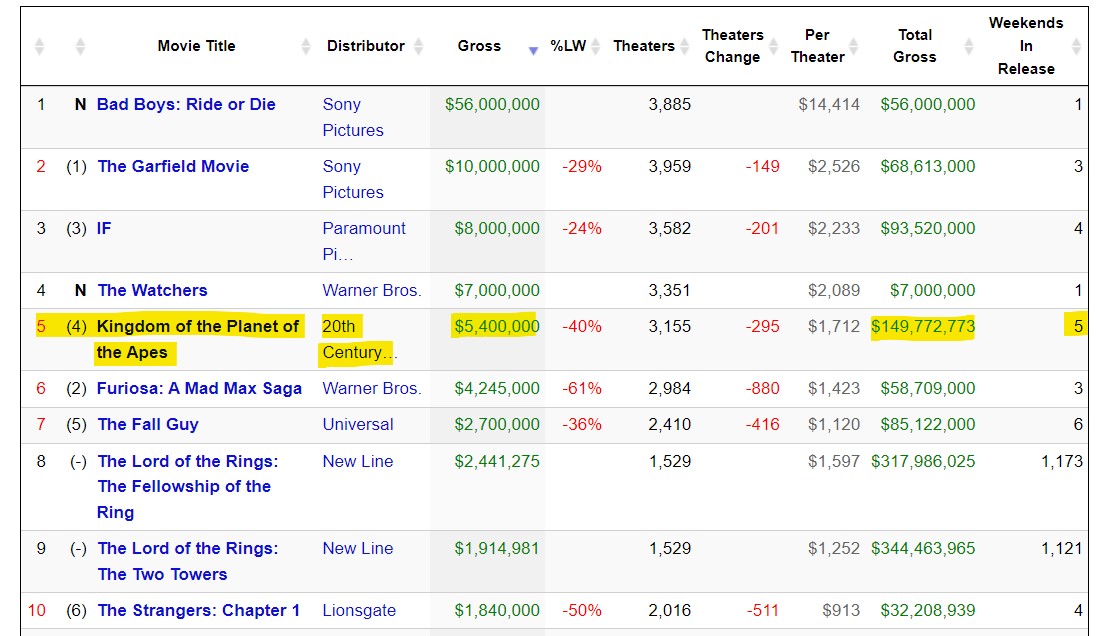
Task: Click the IF movie title link
Action: pyautogui.click(x=104, y=228)
